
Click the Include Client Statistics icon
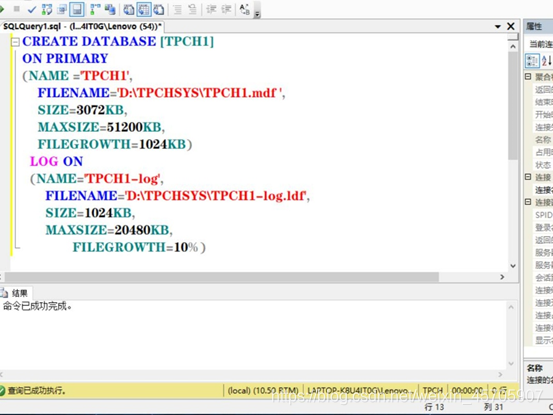110,10
